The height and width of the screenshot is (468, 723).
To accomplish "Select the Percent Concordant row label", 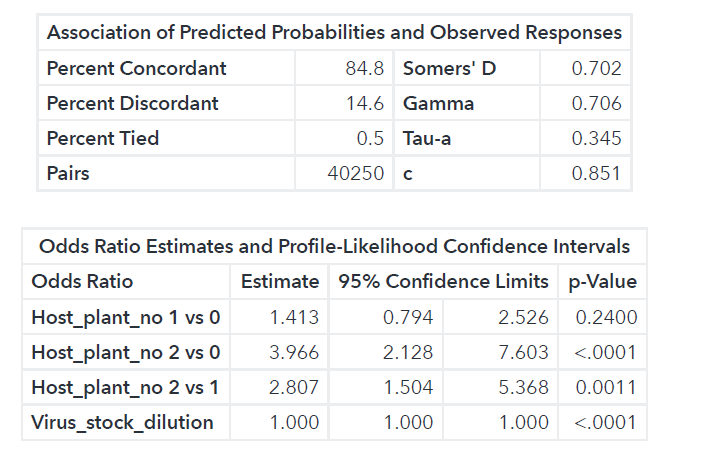I will 137,68.
